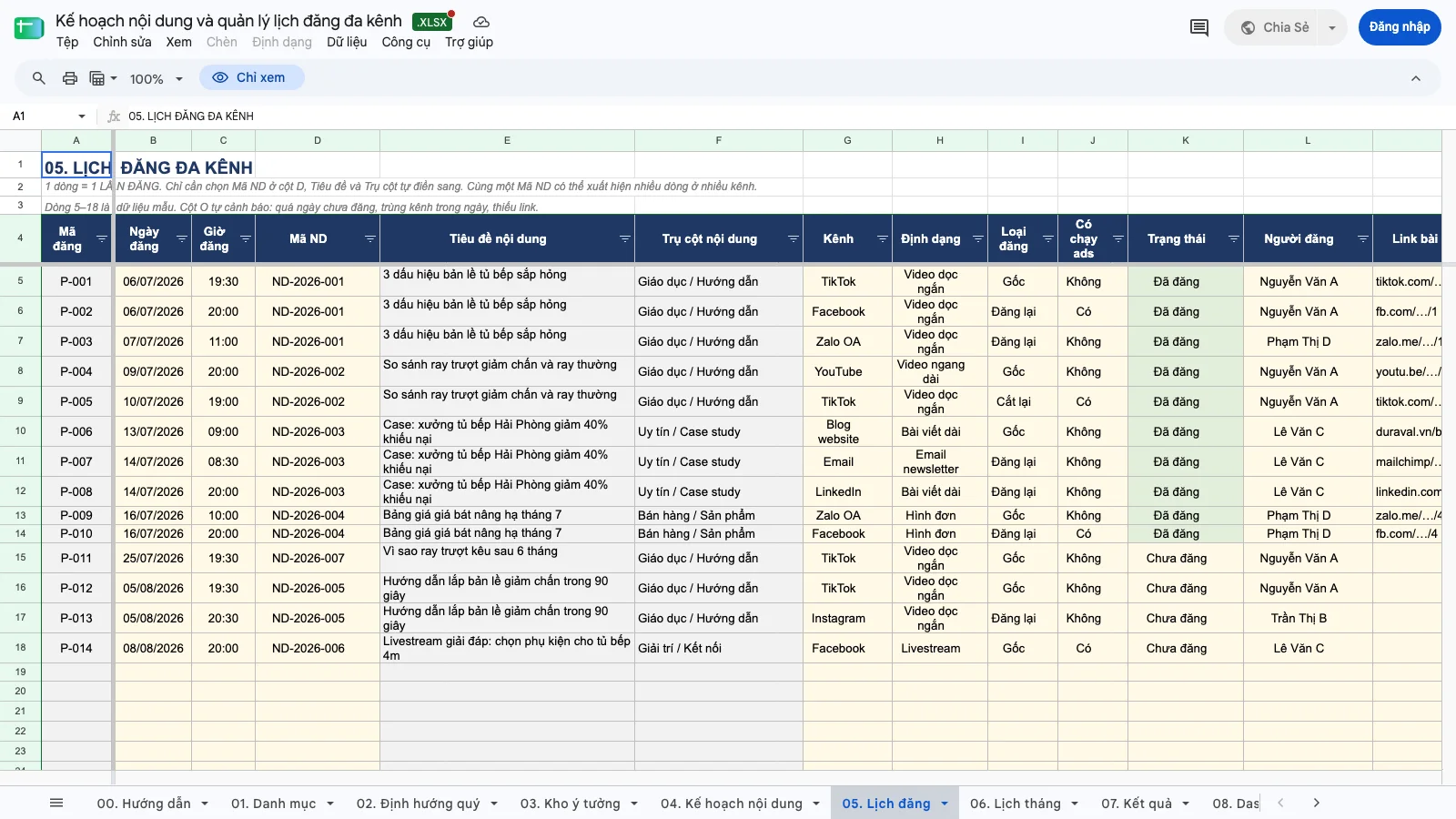This screenshot has width=1456, height=819.
Task: Open the all sheets list icon
Action: (56, 803)
